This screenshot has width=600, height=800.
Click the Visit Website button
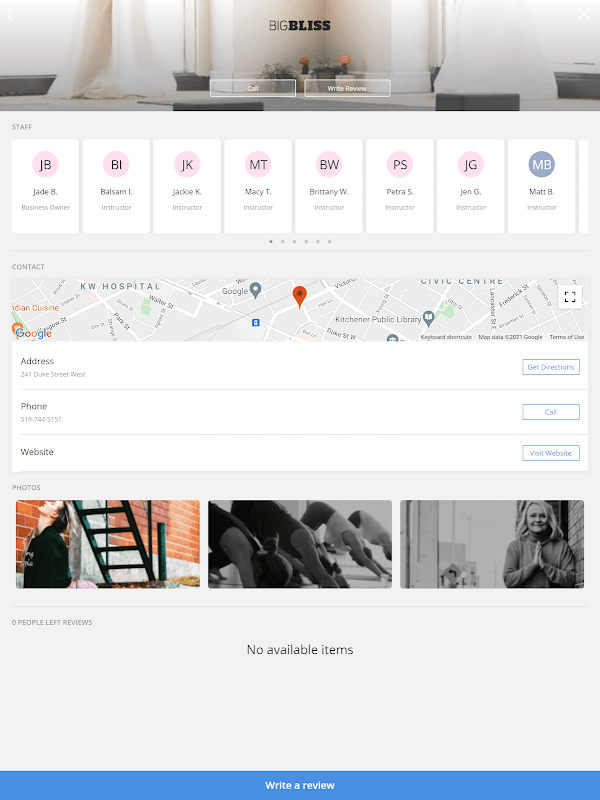click(x=551, y=453)
